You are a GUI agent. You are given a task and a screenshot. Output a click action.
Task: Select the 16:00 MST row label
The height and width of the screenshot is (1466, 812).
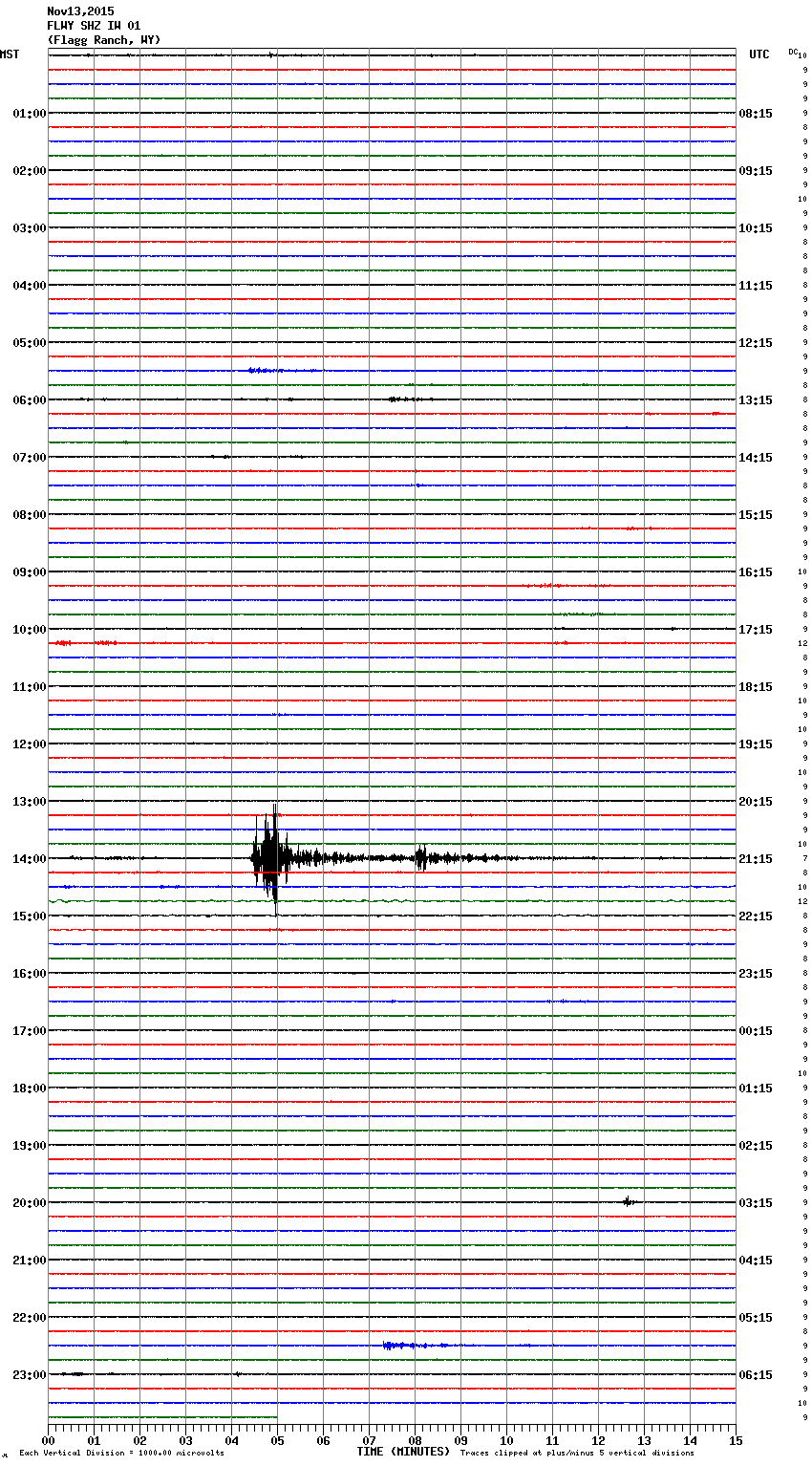pos(30,974)
